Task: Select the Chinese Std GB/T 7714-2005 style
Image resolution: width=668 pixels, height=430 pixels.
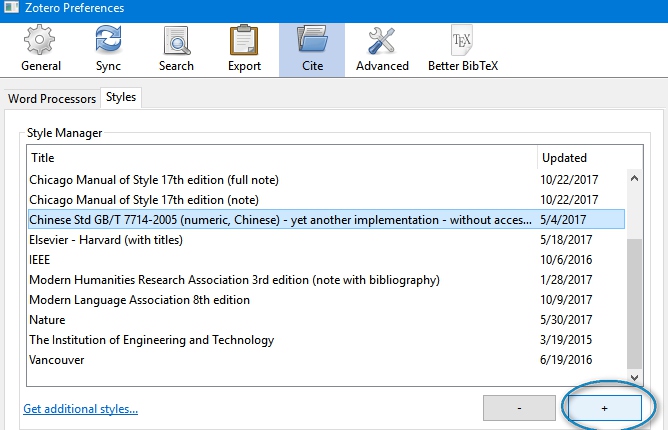Action: click(326, 220)
